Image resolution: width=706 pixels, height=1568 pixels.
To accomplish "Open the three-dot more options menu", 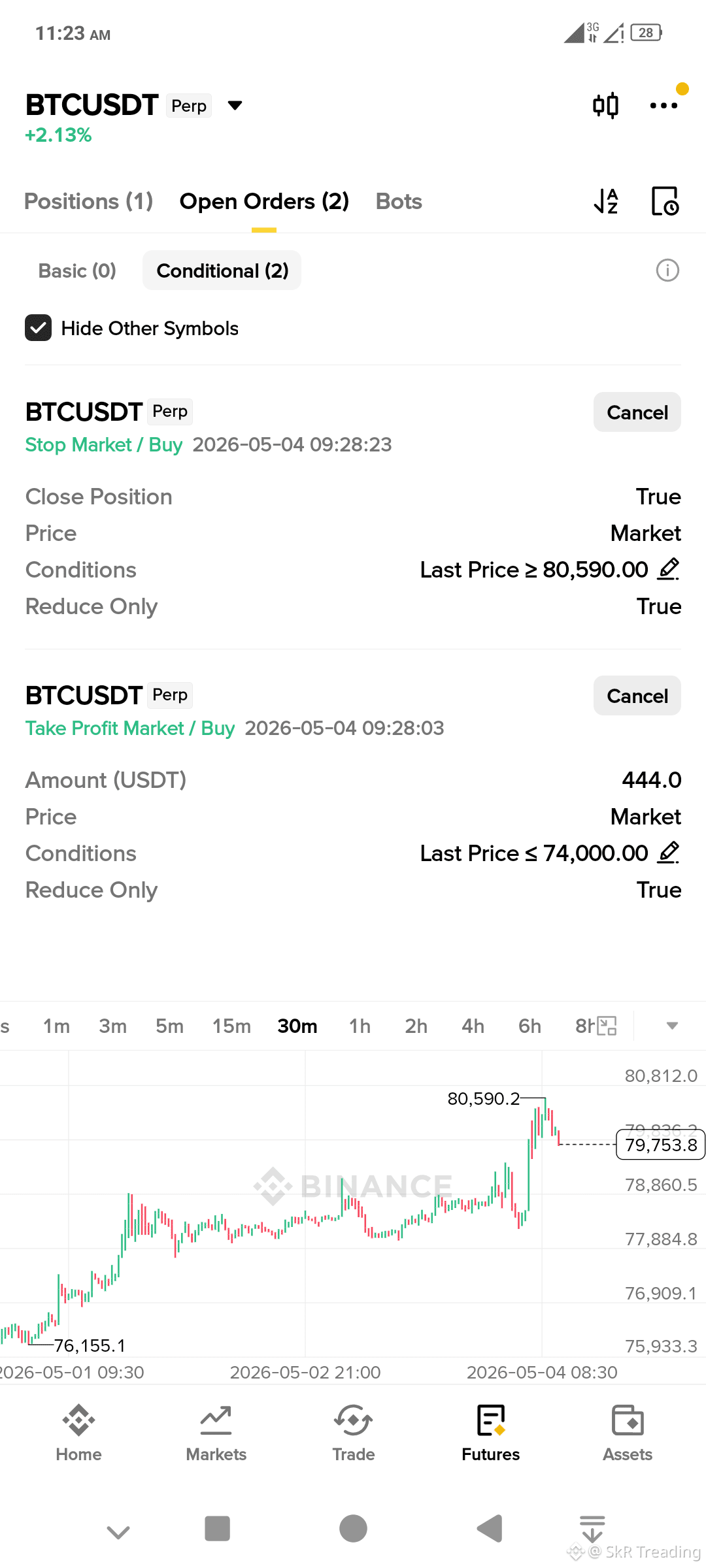I will (x=664, y=105).
